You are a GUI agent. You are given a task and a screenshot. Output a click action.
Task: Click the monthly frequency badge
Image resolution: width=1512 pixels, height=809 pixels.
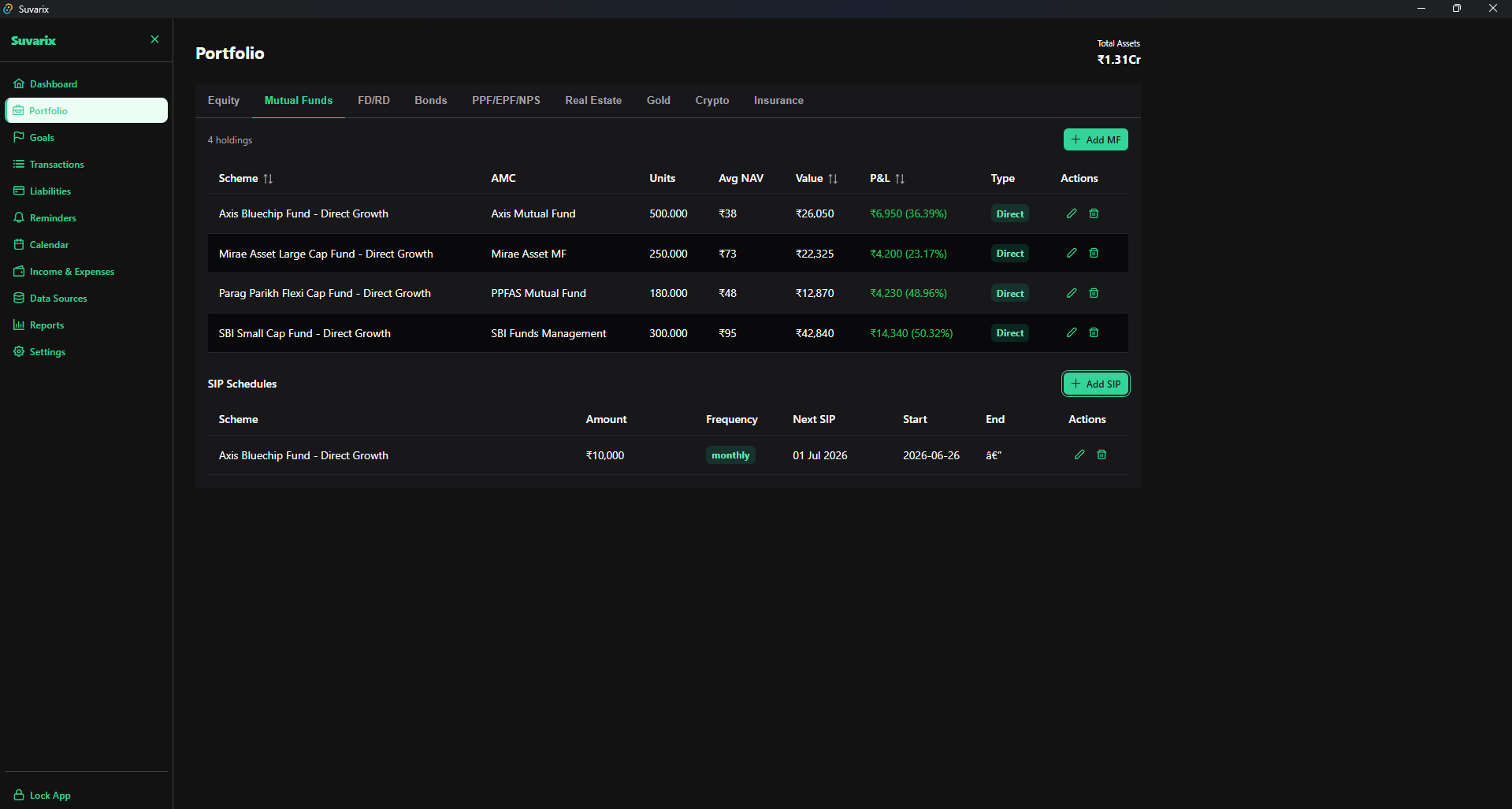(730, 455)
